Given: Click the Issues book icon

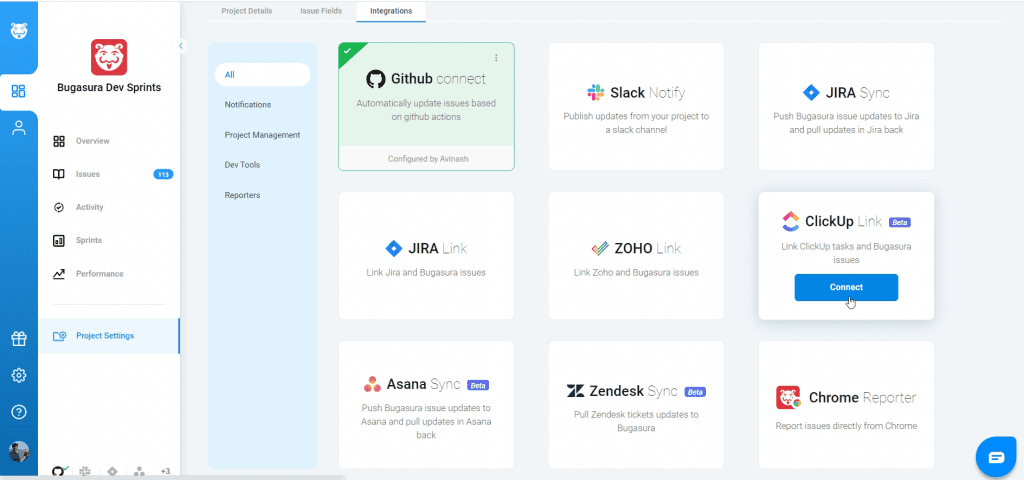Looking at the screenshot, I should coord(59,174).
